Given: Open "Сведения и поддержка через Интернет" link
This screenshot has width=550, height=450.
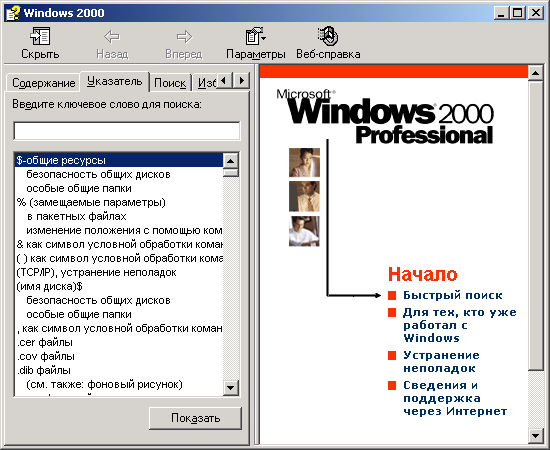Looking at the screenshot, I should (455, 398).
